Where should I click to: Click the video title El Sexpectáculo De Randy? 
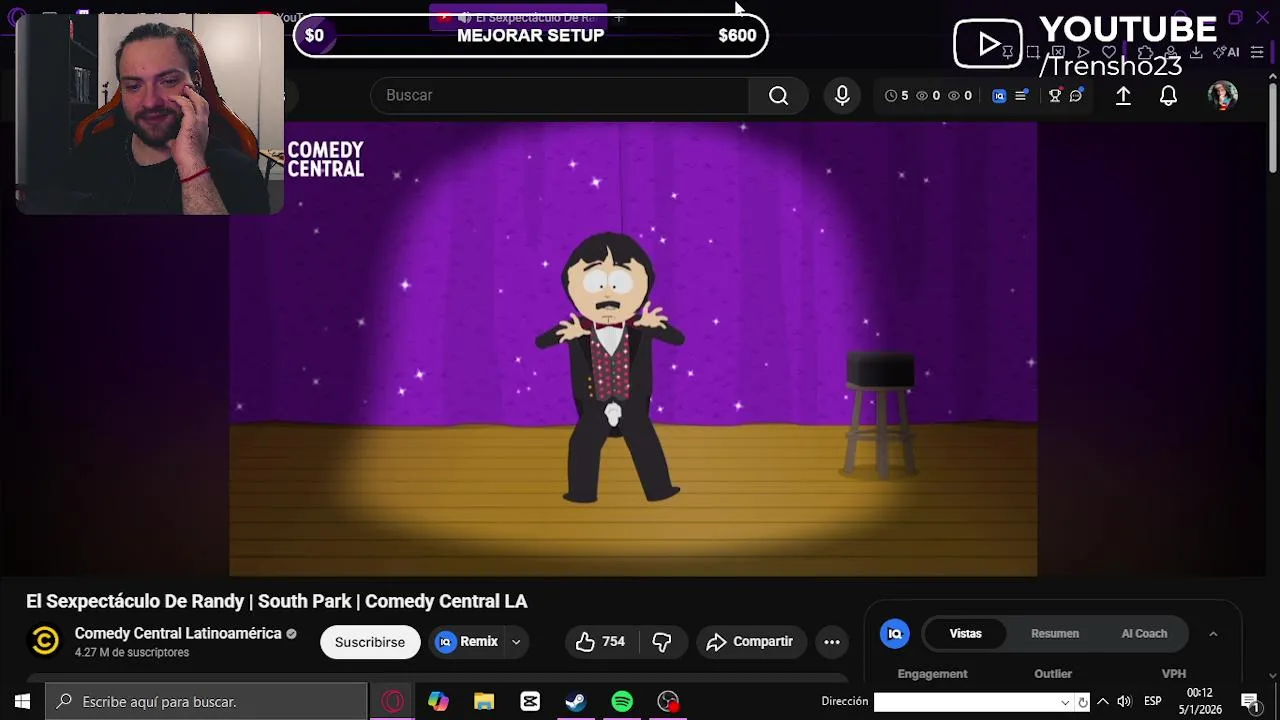tap(277, 601)
